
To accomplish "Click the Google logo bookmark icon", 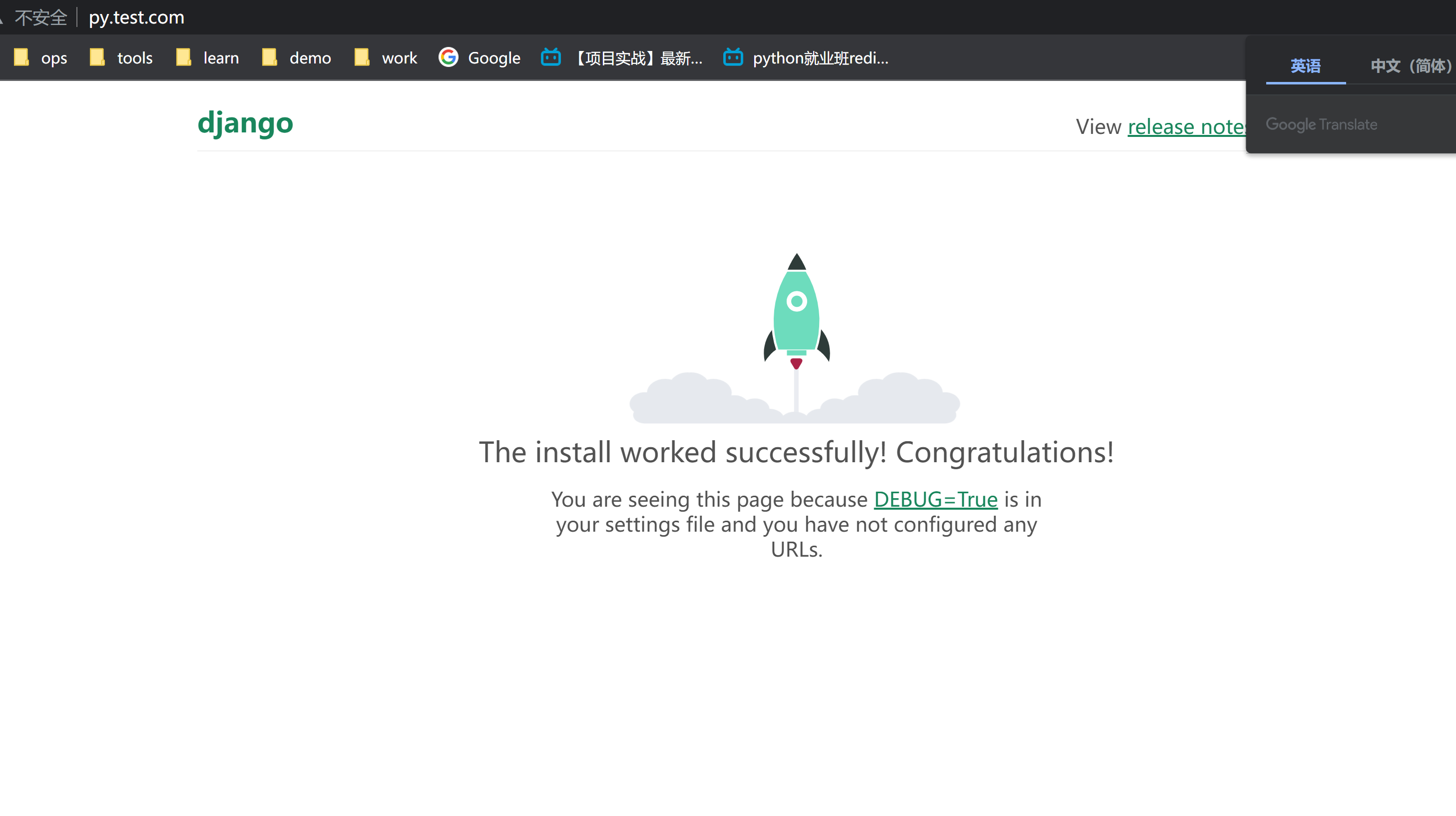I will point(448,57).
